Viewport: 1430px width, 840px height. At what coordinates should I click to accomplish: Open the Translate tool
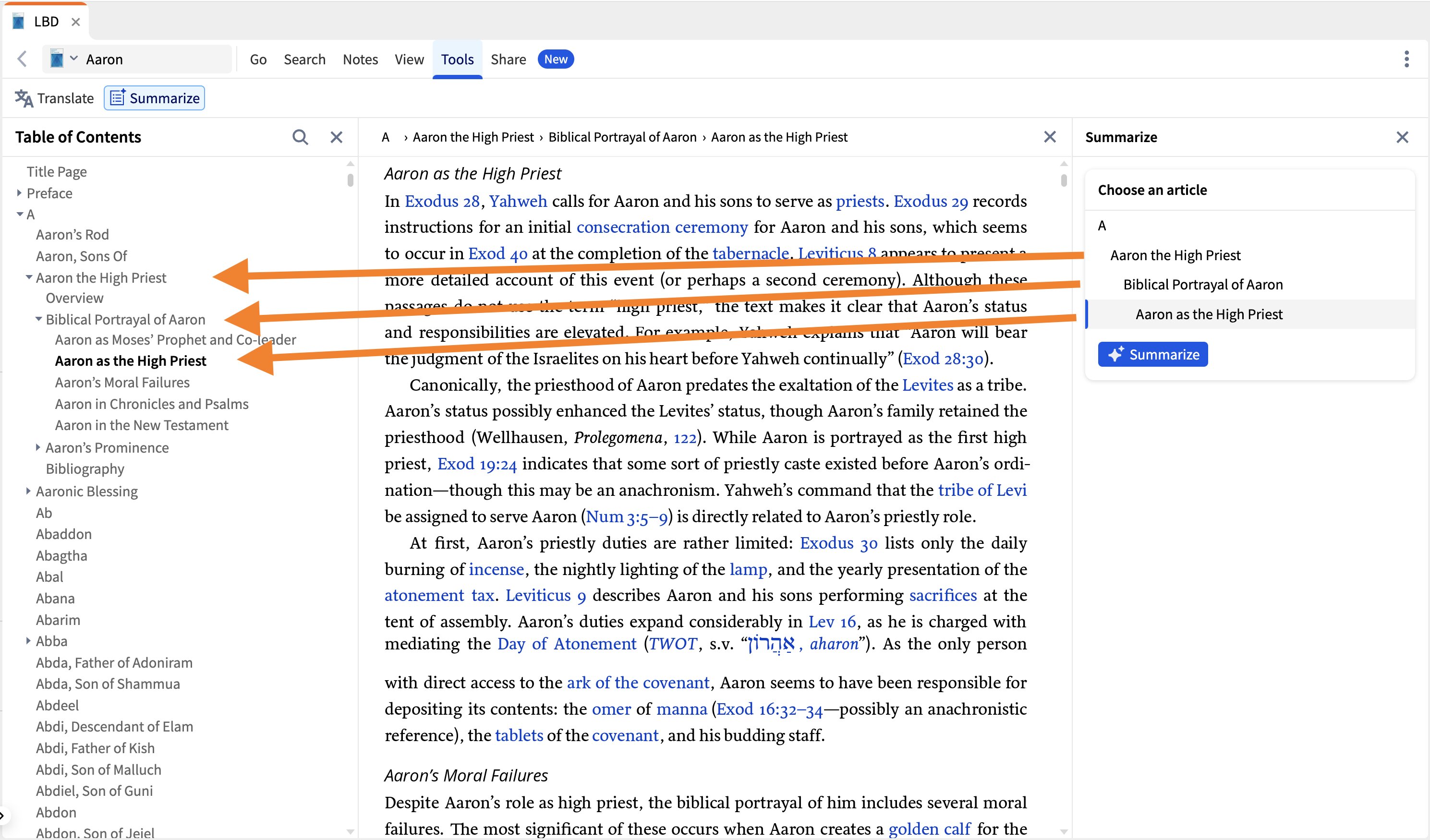[x=54, y=97]
